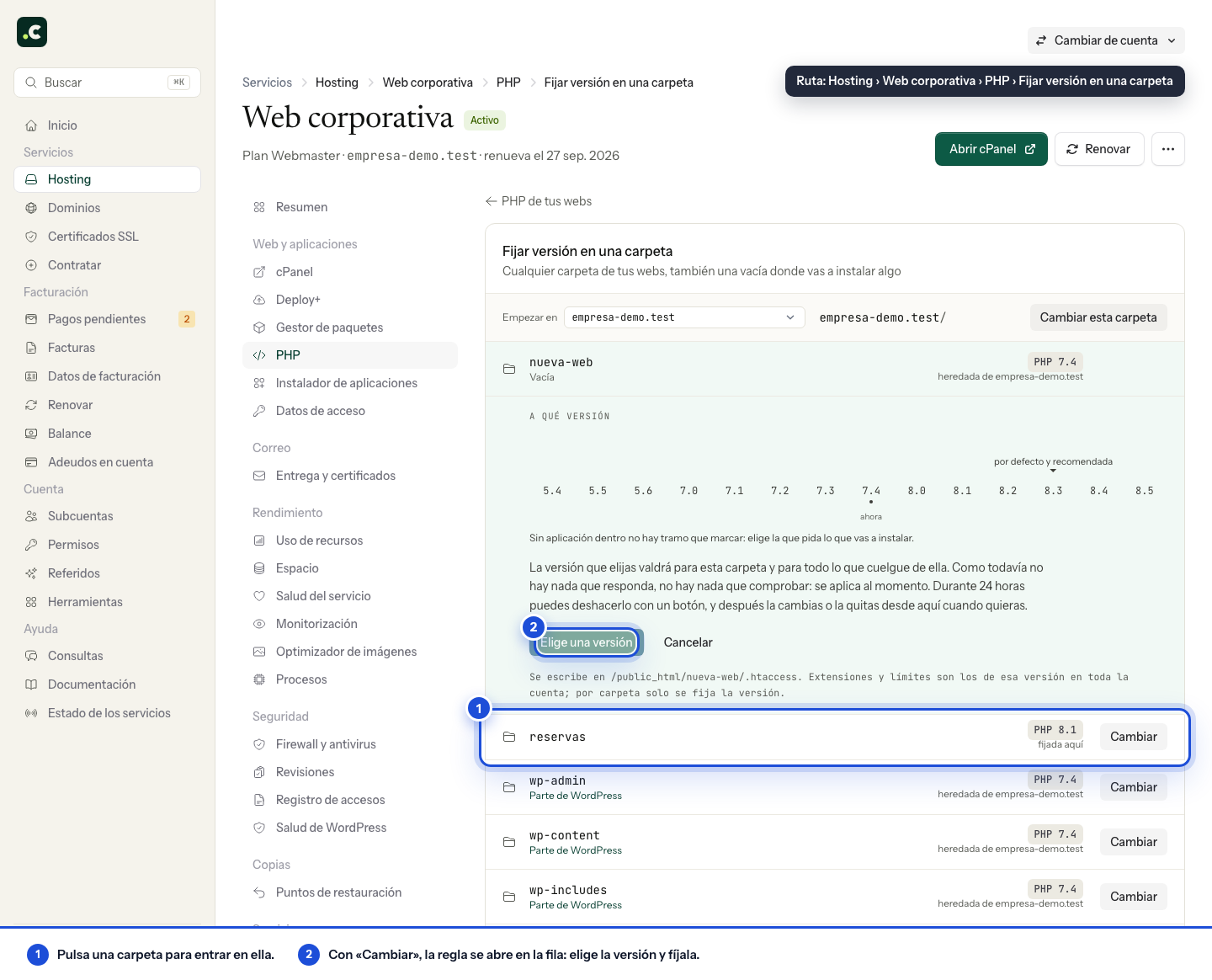Click the package icon beside Gestor de paquetes

259,328
